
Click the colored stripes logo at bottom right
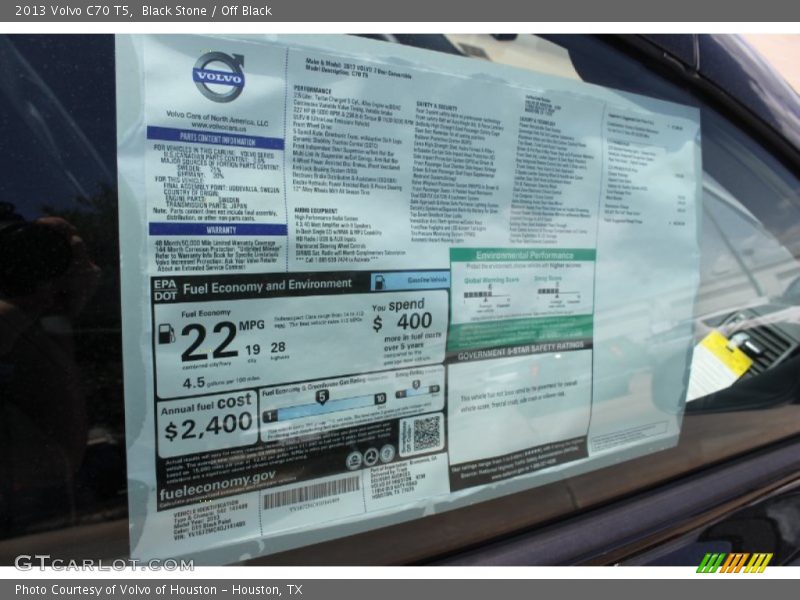[x=734, y=562]
